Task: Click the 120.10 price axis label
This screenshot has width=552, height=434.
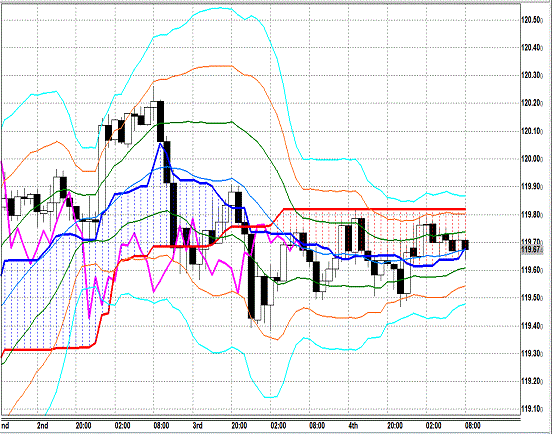Action: click(x=532, y=131)
